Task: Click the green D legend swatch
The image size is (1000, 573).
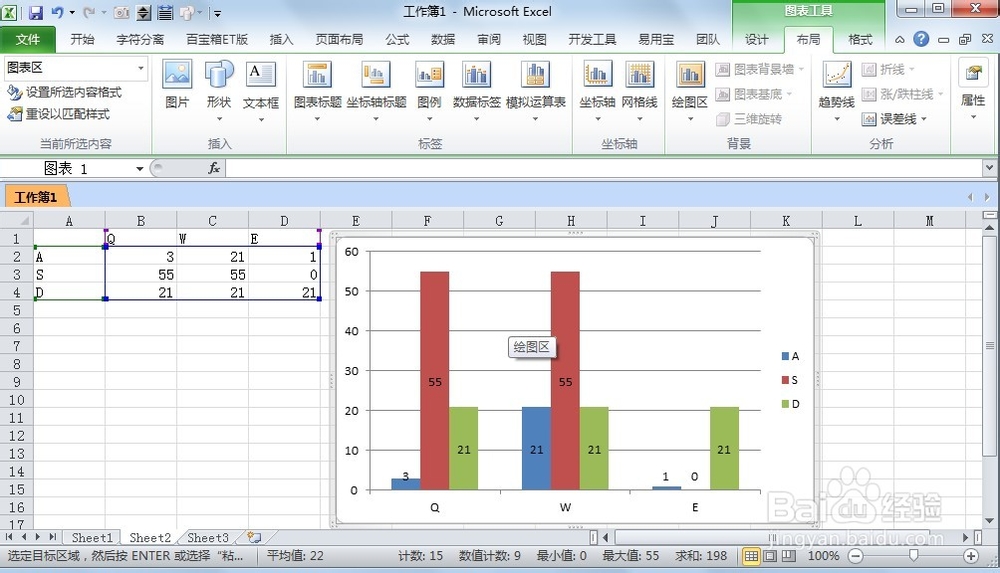Action: [786, 404]
